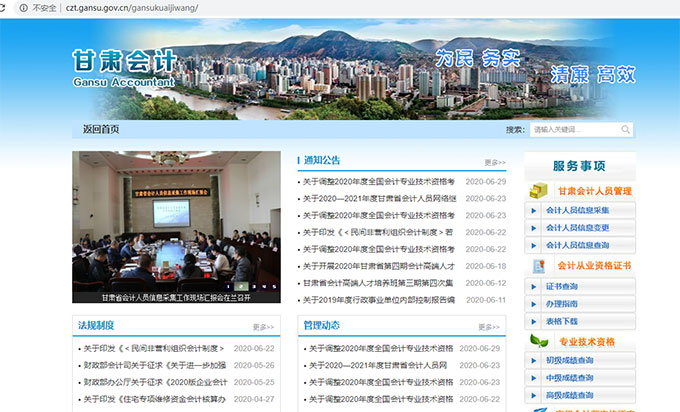Open the 办理指南 sidebar item
Image resolution: width=680 pixels, height=412 pixels.
click(562, 304)
